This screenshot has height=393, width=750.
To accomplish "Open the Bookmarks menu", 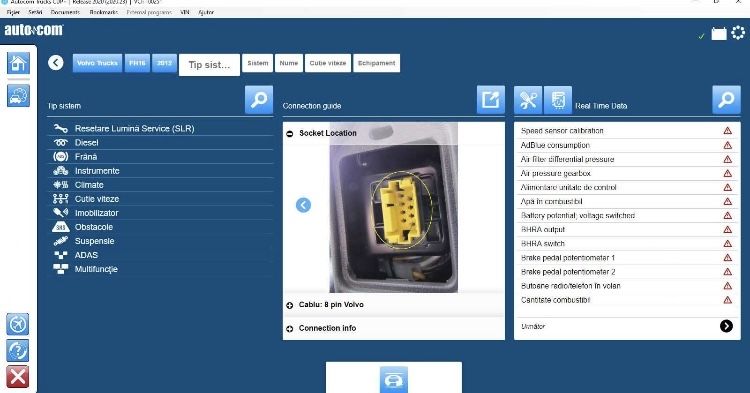I will click(x=104, y=12).
